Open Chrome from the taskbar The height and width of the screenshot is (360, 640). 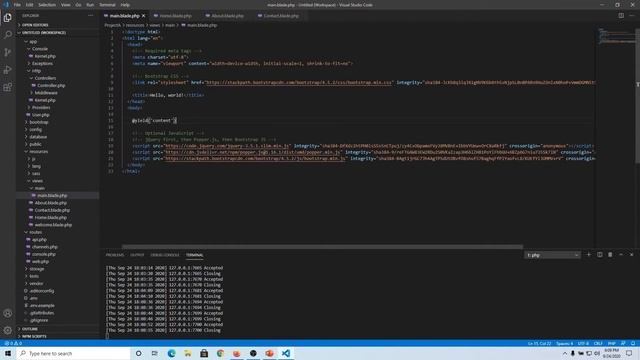pos(220,353)
